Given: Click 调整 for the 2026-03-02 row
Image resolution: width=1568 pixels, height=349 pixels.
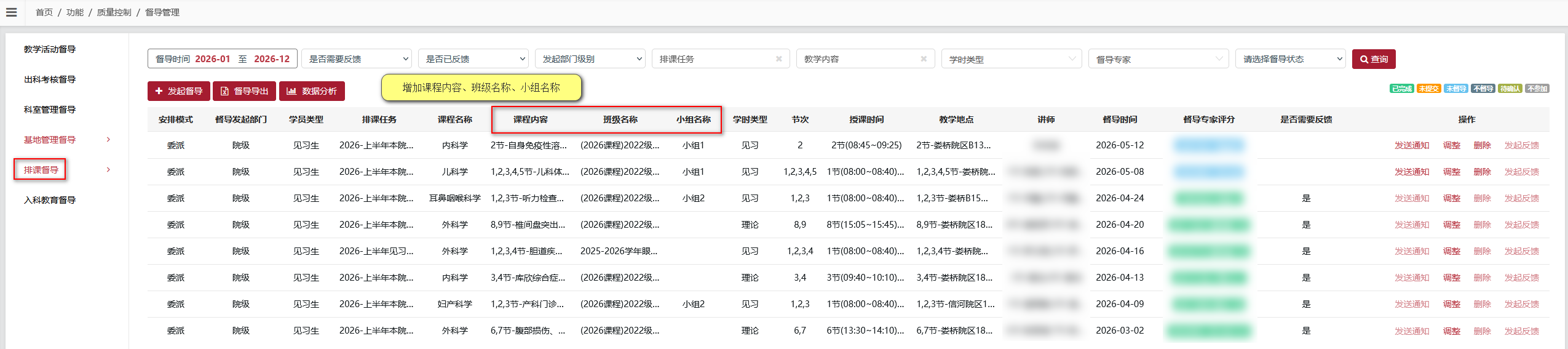Looking at the screenshot, I should [1452, 331].
